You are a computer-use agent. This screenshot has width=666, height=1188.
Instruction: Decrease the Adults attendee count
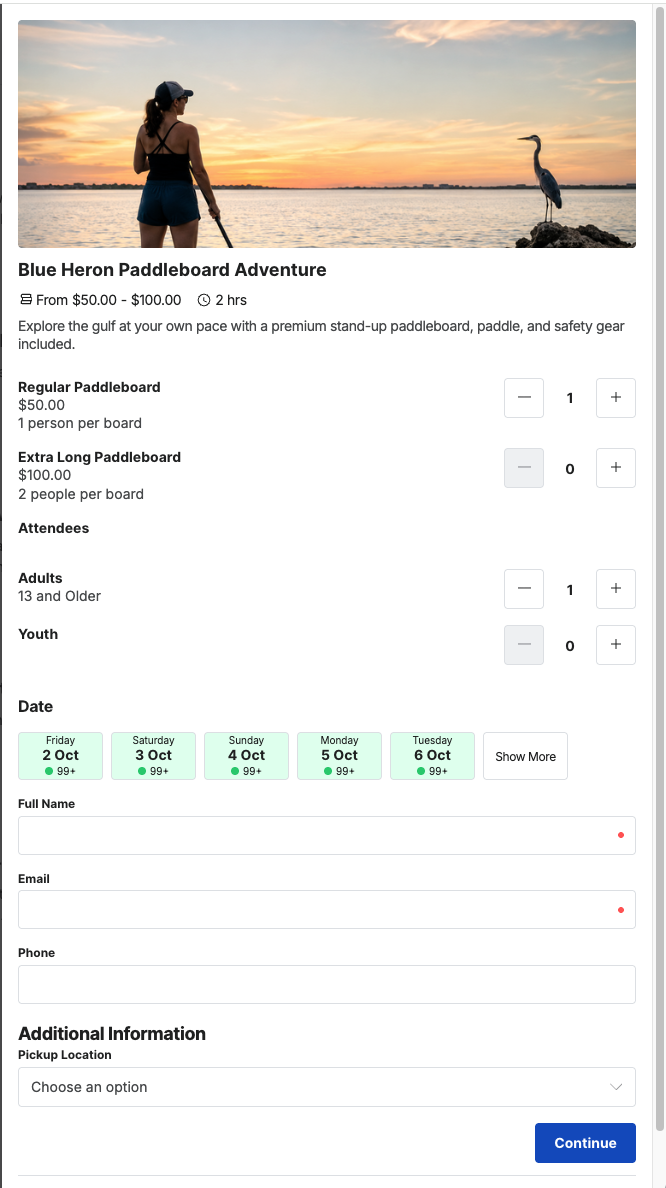pos(524,589)
